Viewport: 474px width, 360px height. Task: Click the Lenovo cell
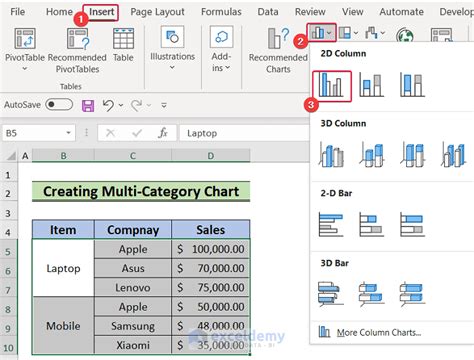click(133, 287)
